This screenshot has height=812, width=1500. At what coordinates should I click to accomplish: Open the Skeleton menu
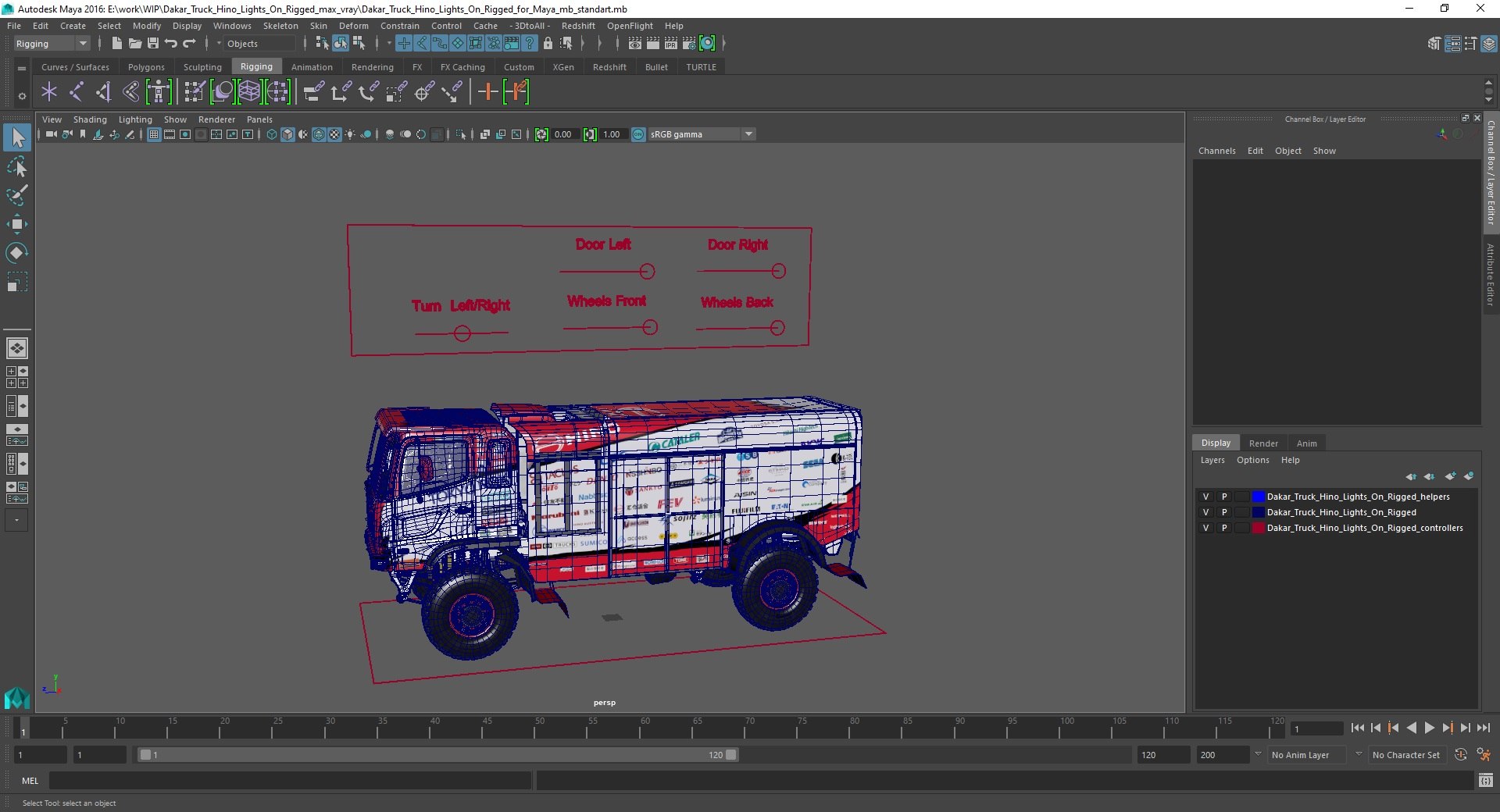pyautogui.click(x=280, y=26)
